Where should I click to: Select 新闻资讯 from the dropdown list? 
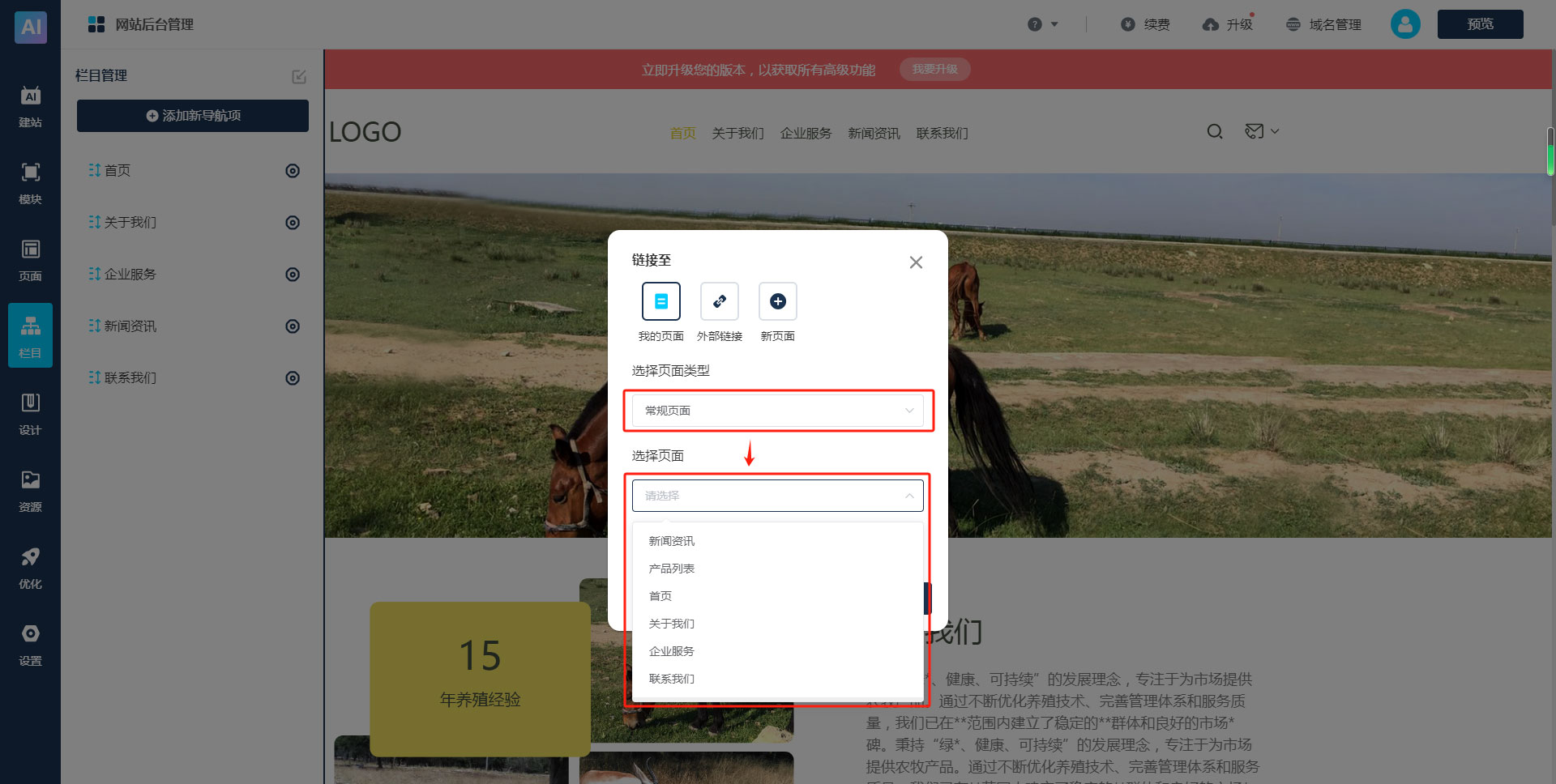(778, 541)
